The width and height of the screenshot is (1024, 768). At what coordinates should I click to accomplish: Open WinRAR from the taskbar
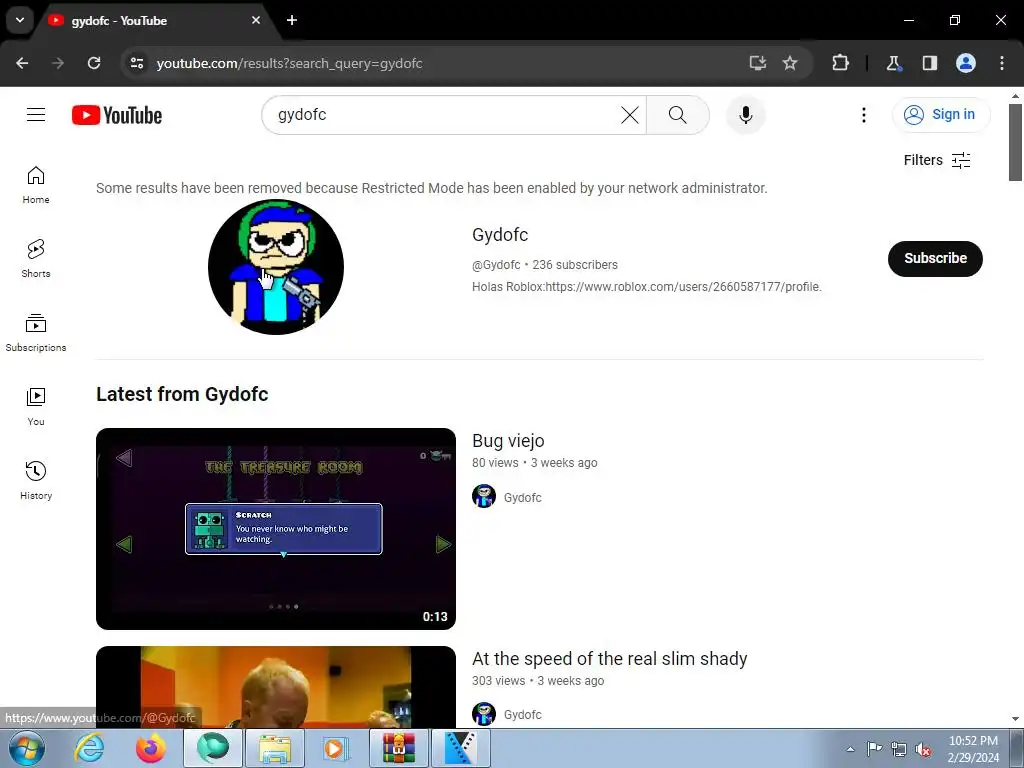coord(398,748)
